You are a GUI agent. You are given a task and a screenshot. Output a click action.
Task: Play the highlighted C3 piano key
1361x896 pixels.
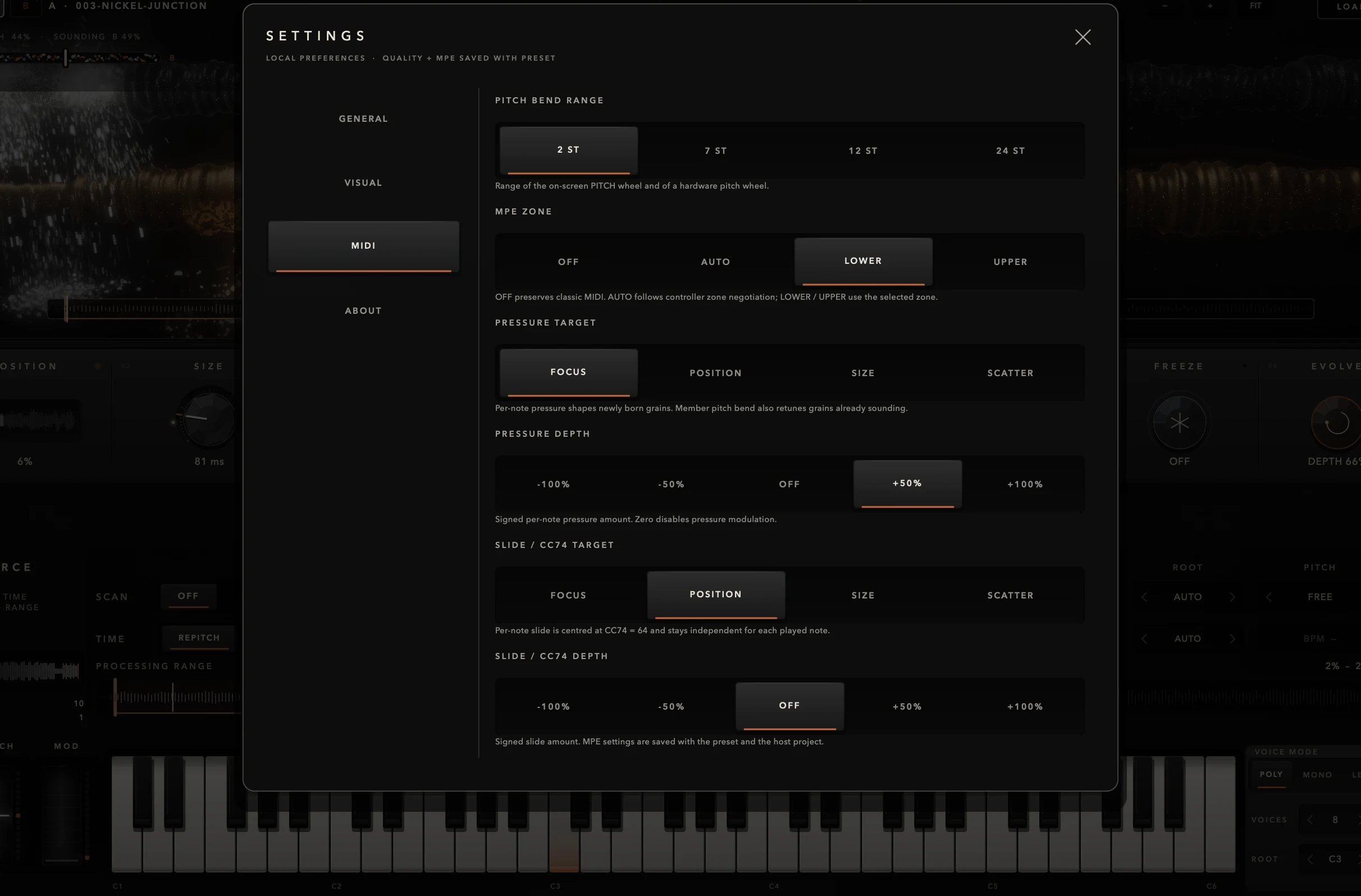564,840
